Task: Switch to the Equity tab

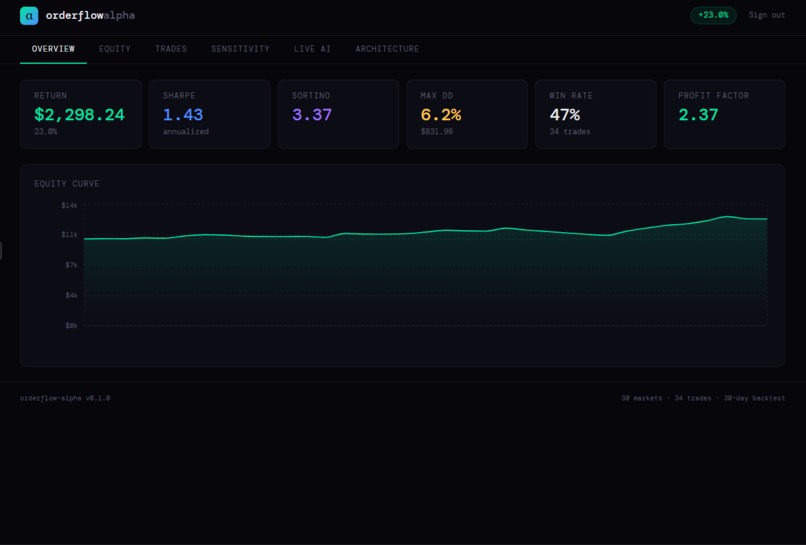Action: pos(115,49)
